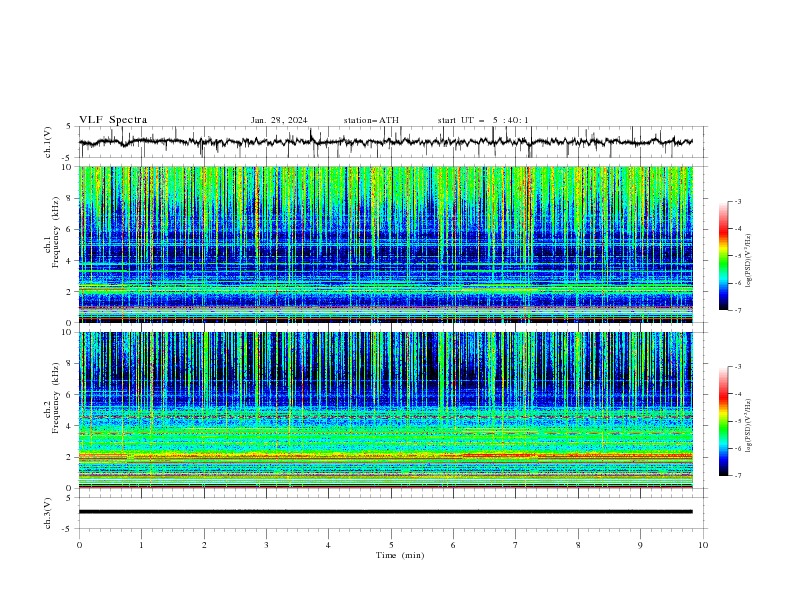Click the ch.2 log(PSD) colorbar label
The height and width of the screenshot is (612, 792).
748,426
